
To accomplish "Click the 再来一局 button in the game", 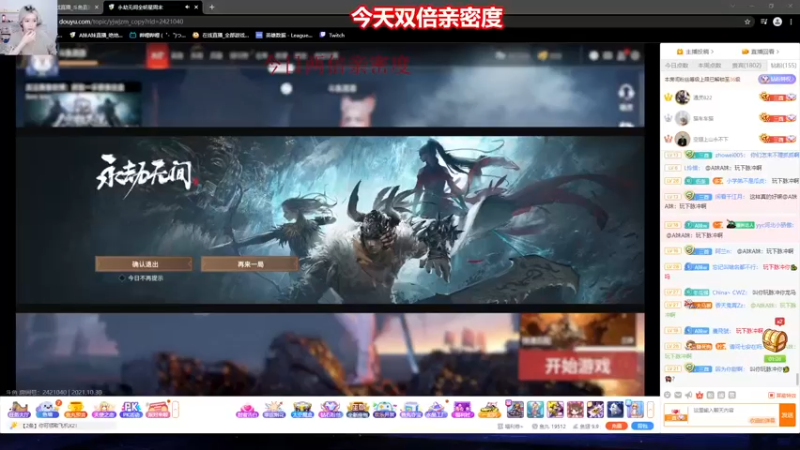I will 250,264.
